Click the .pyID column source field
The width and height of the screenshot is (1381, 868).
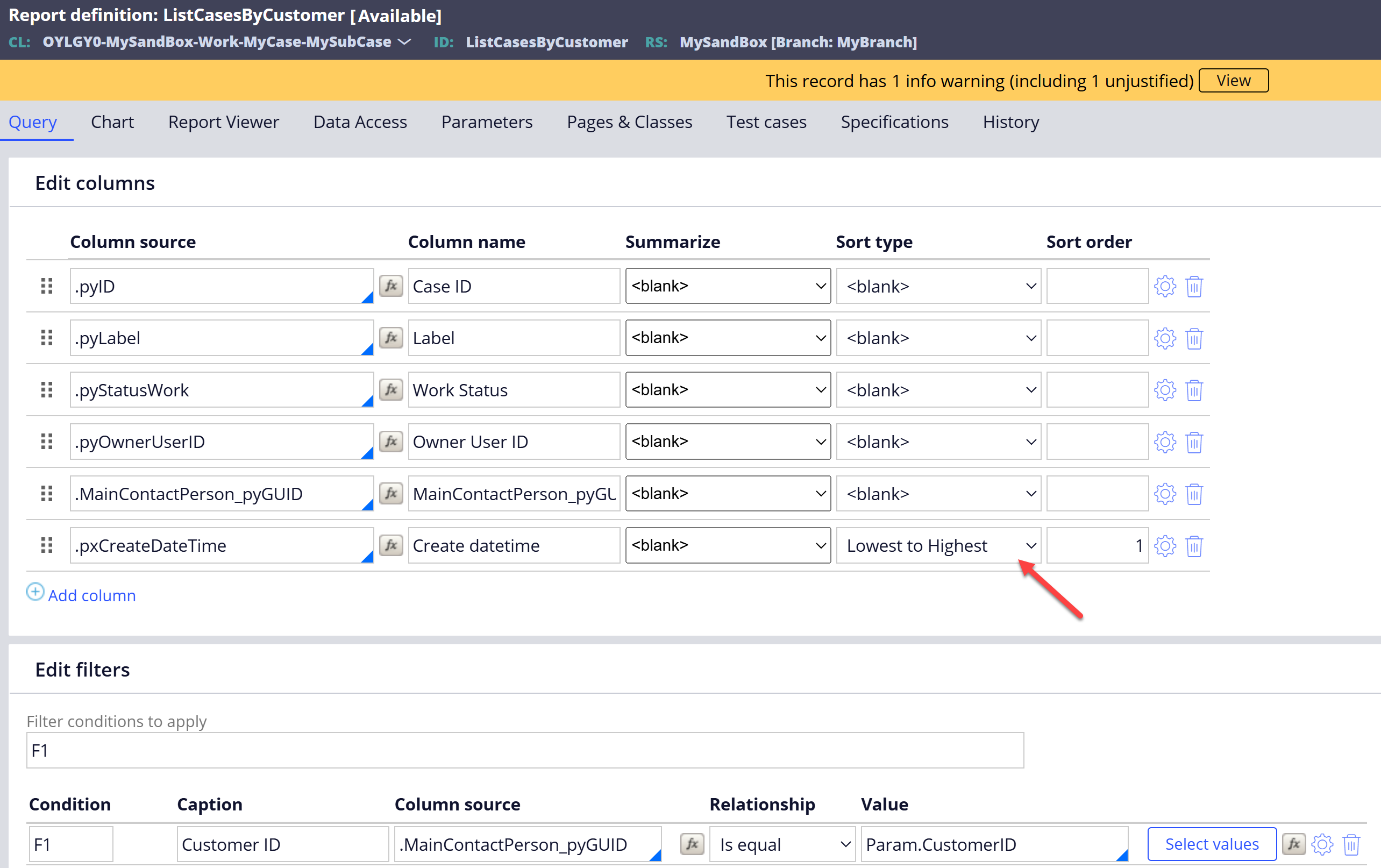coord(222,286)
